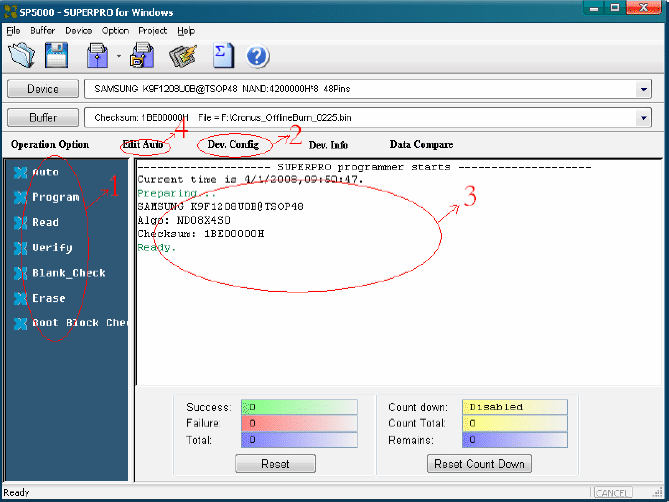The width and height of the screenshot is (669, 502).
Task: Open Edit Auto
Action: pos(143,145)
